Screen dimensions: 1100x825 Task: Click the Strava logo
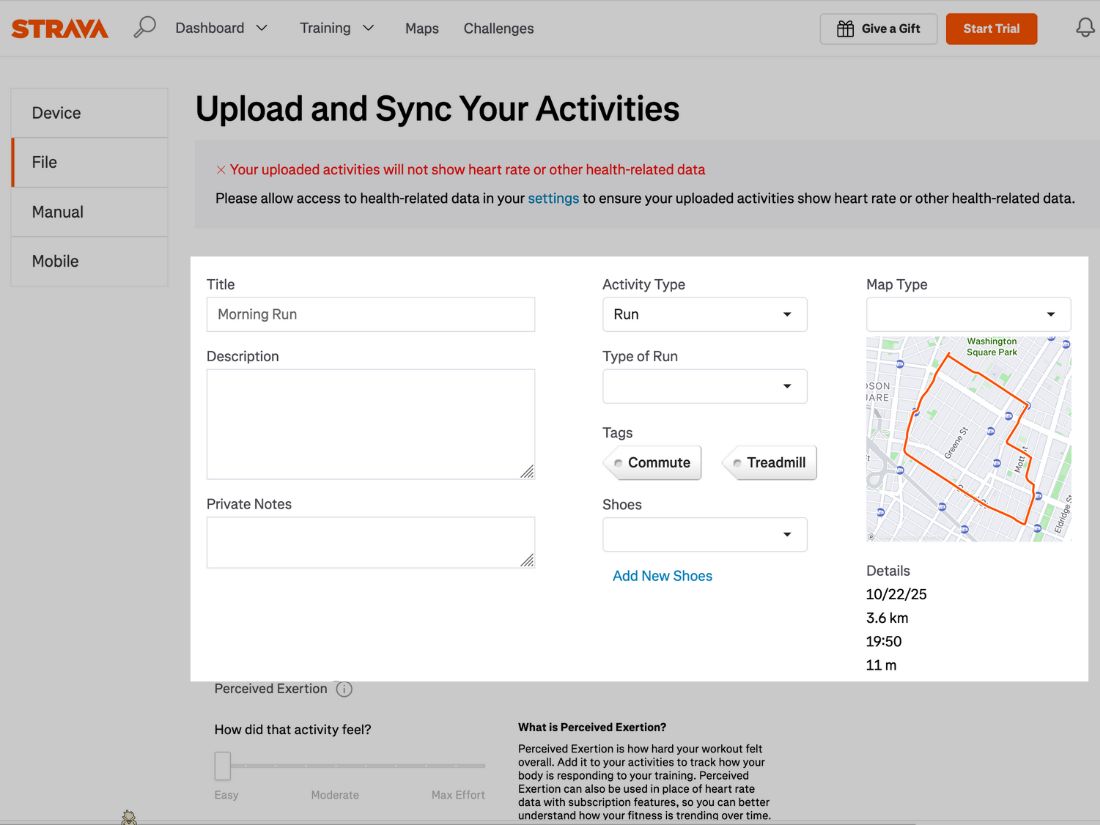(60, 28)
